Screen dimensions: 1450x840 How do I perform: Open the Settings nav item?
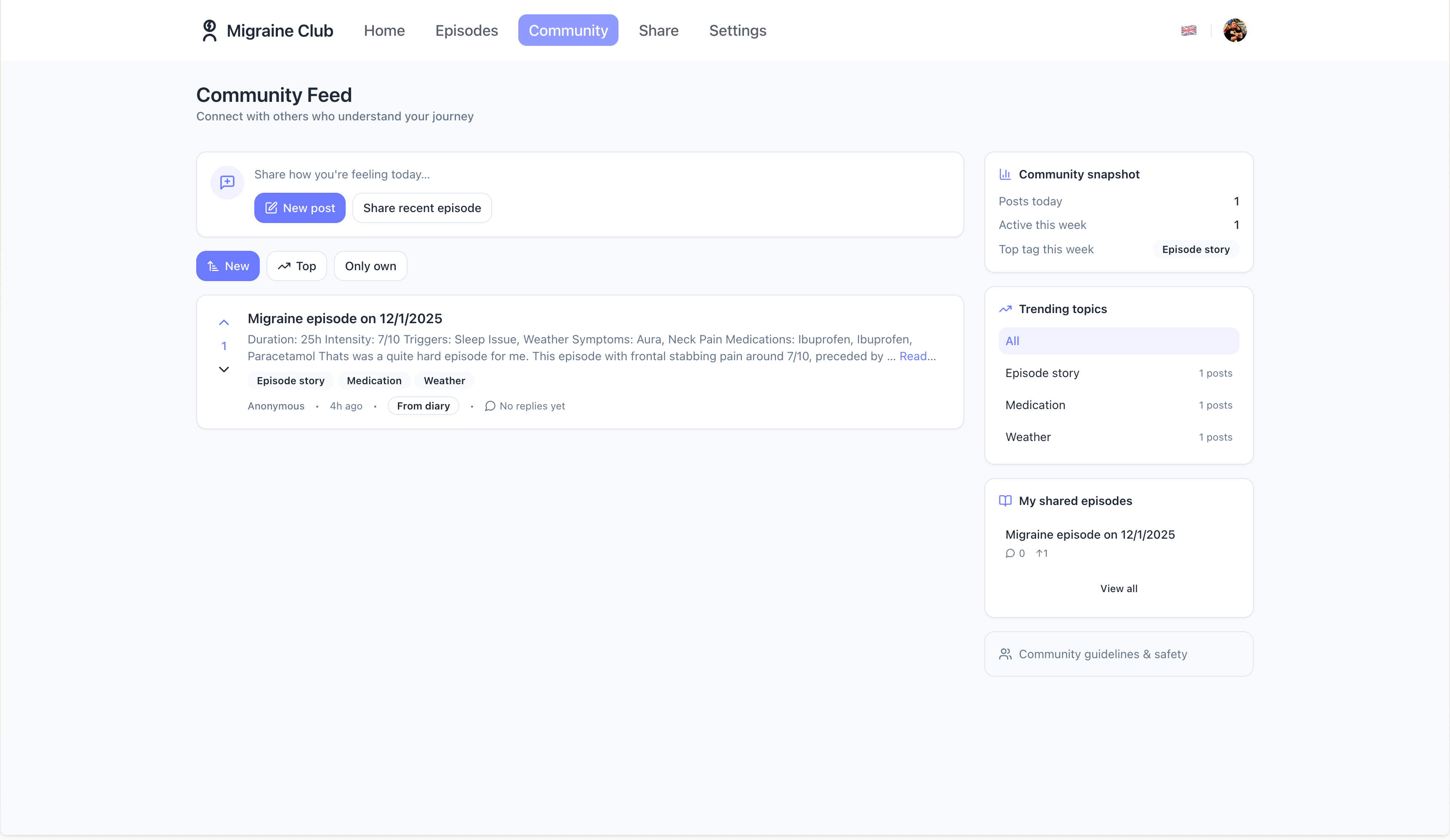click(x=738, y=30)
